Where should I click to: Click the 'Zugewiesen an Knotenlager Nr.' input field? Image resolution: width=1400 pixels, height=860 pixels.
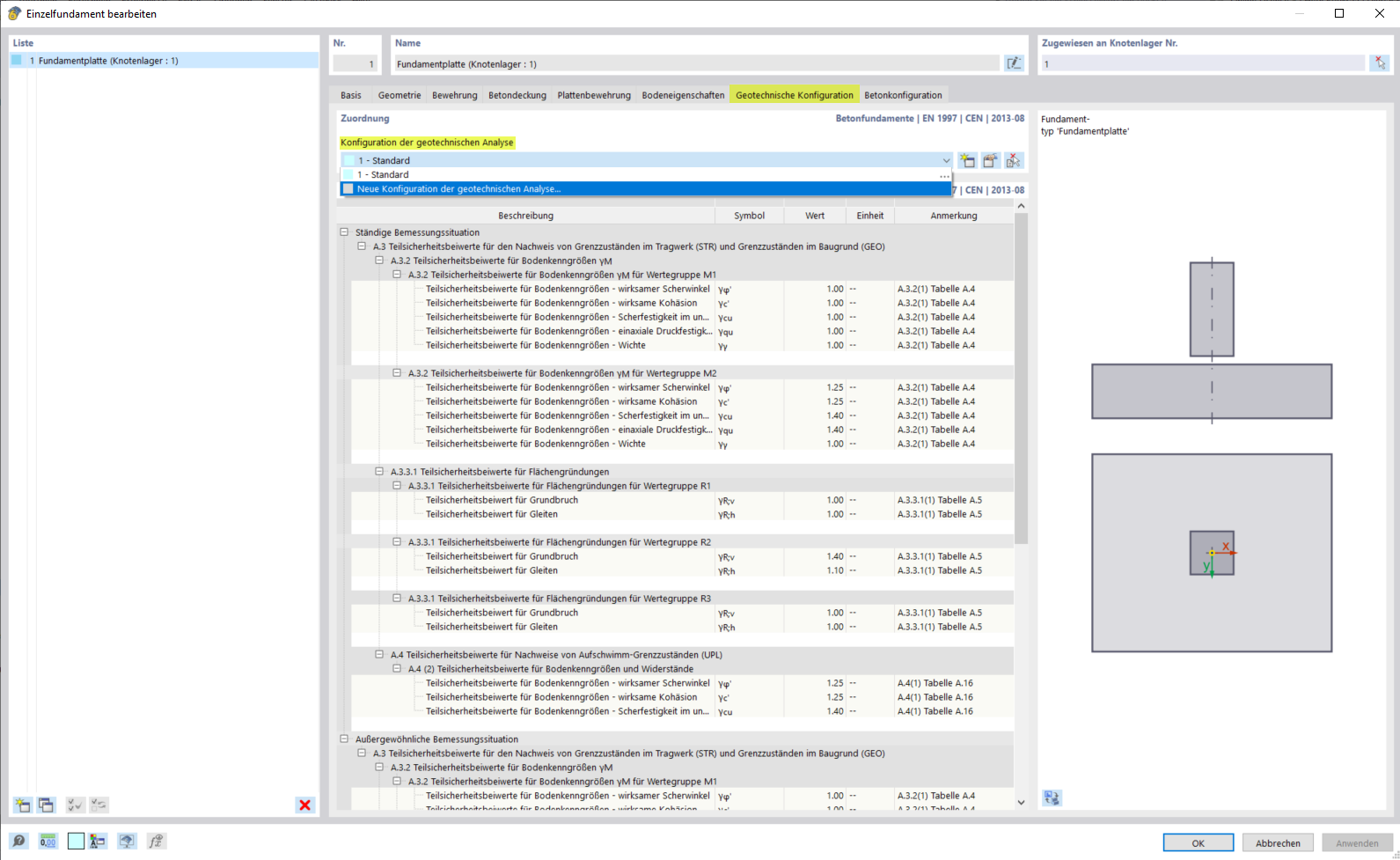pyautogui.click(x=1203, y=63)
